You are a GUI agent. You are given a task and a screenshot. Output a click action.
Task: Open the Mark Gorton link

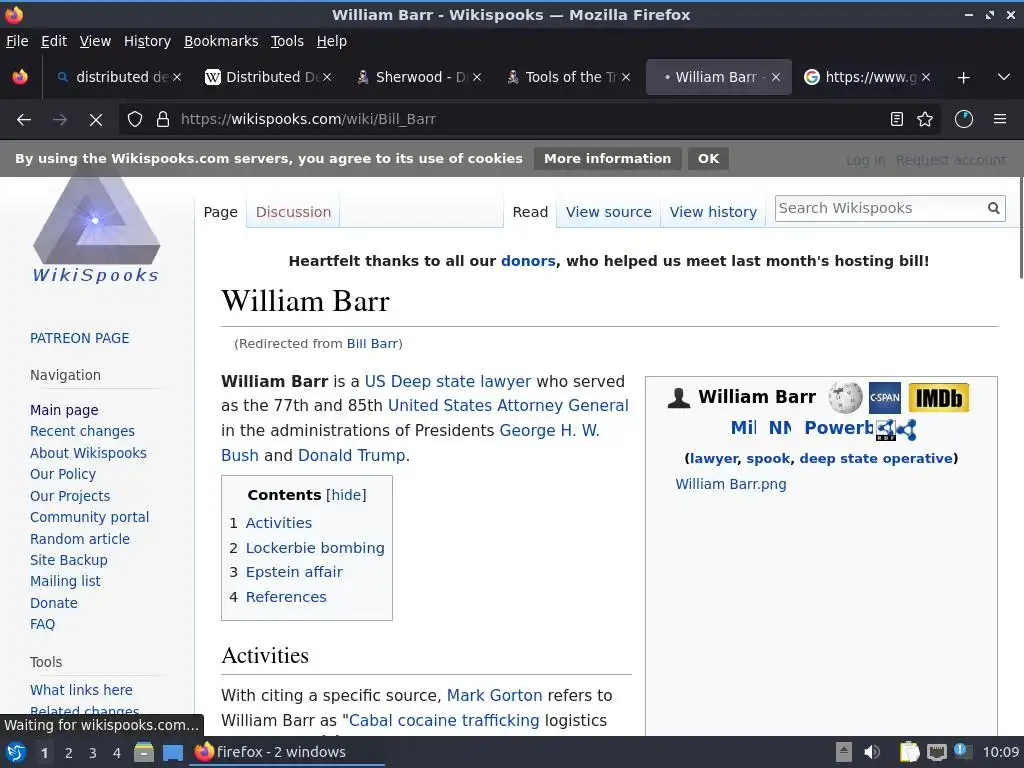pyautogui.click(x=494, y=696)
